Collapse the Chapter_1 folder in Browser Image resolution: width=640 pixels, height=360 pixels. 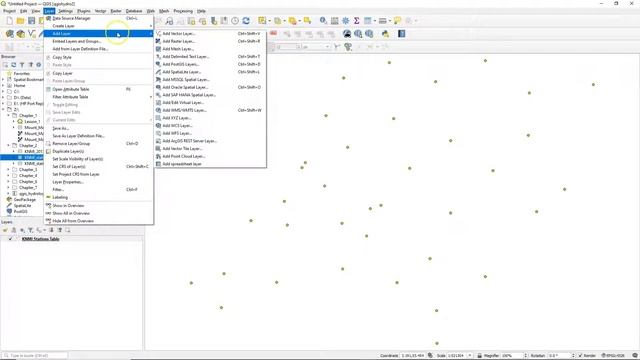[9, 116]
